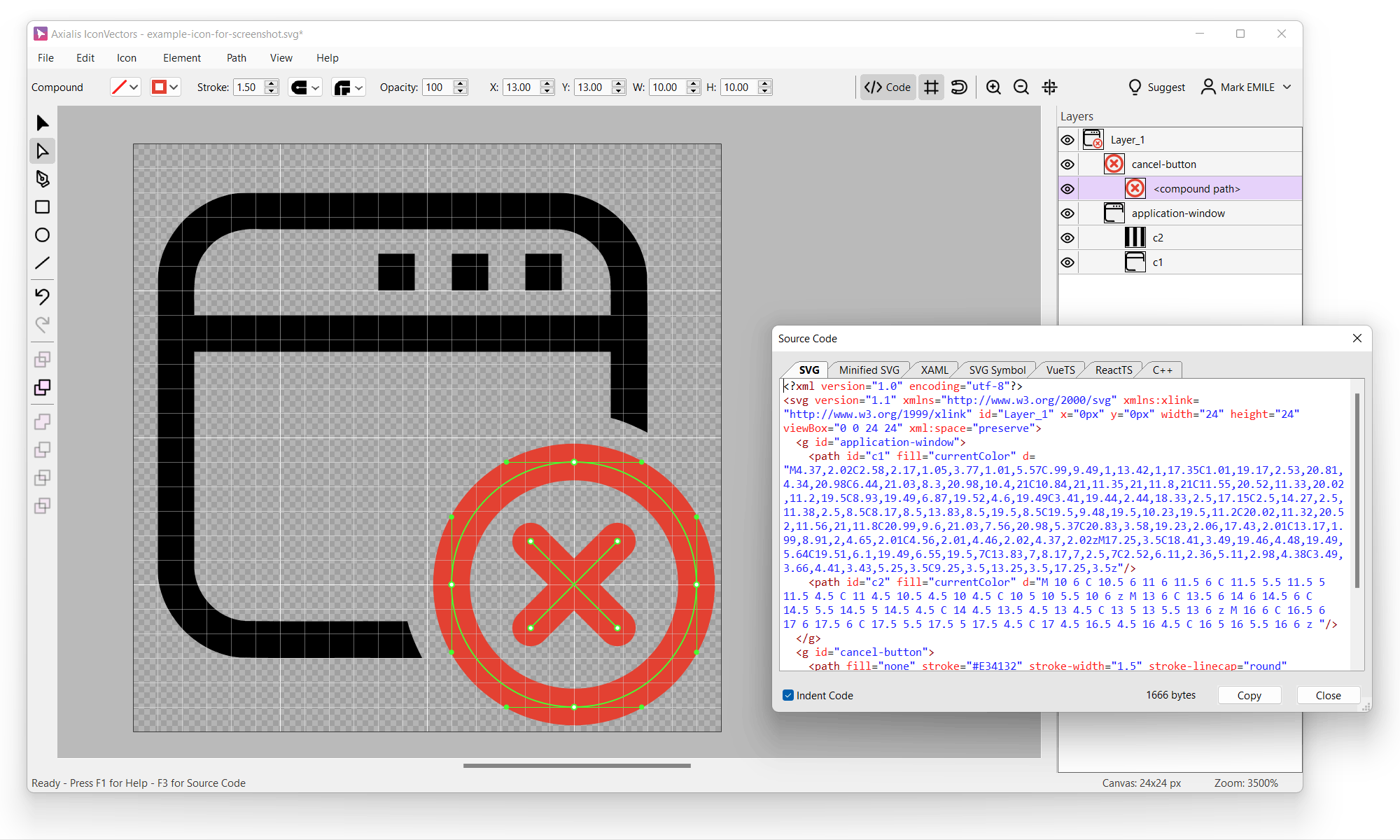The image size is (1400, 840).
Task: Toggle visibility of the c2 layer
Action: point(1067,238)
